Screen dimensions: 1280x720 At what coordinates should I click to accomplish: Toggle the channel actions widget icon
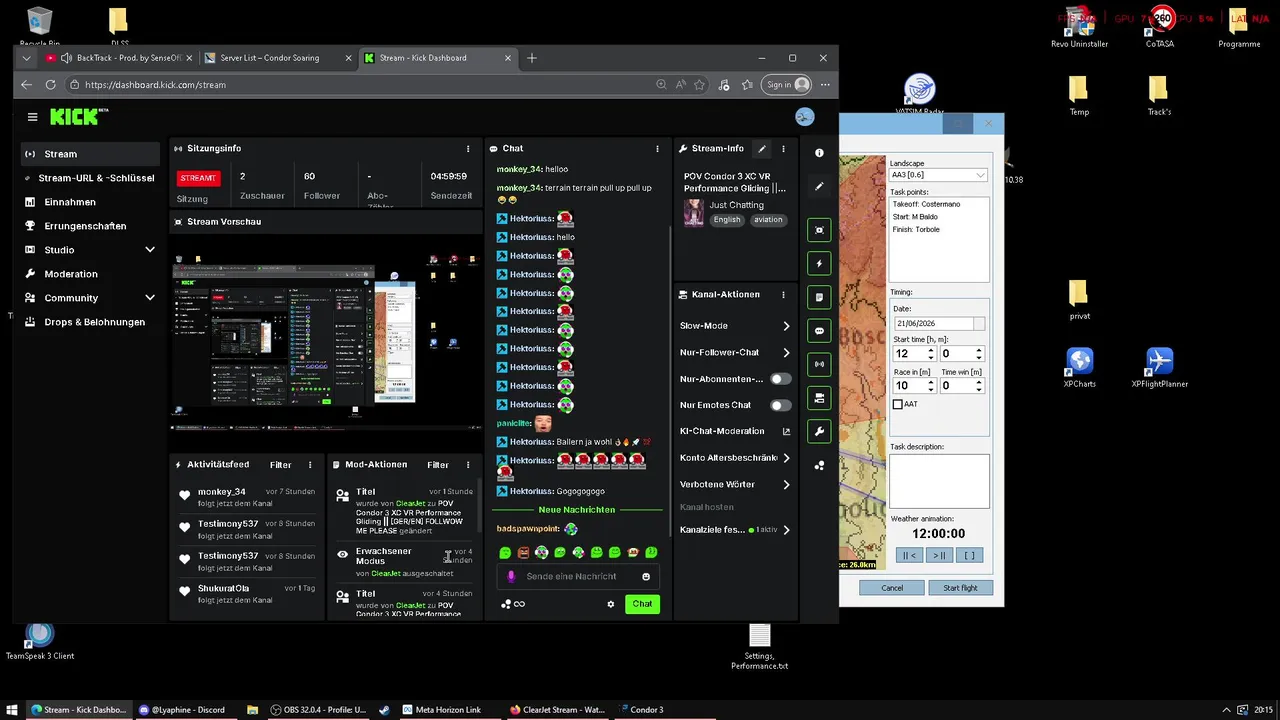point(819,398)
